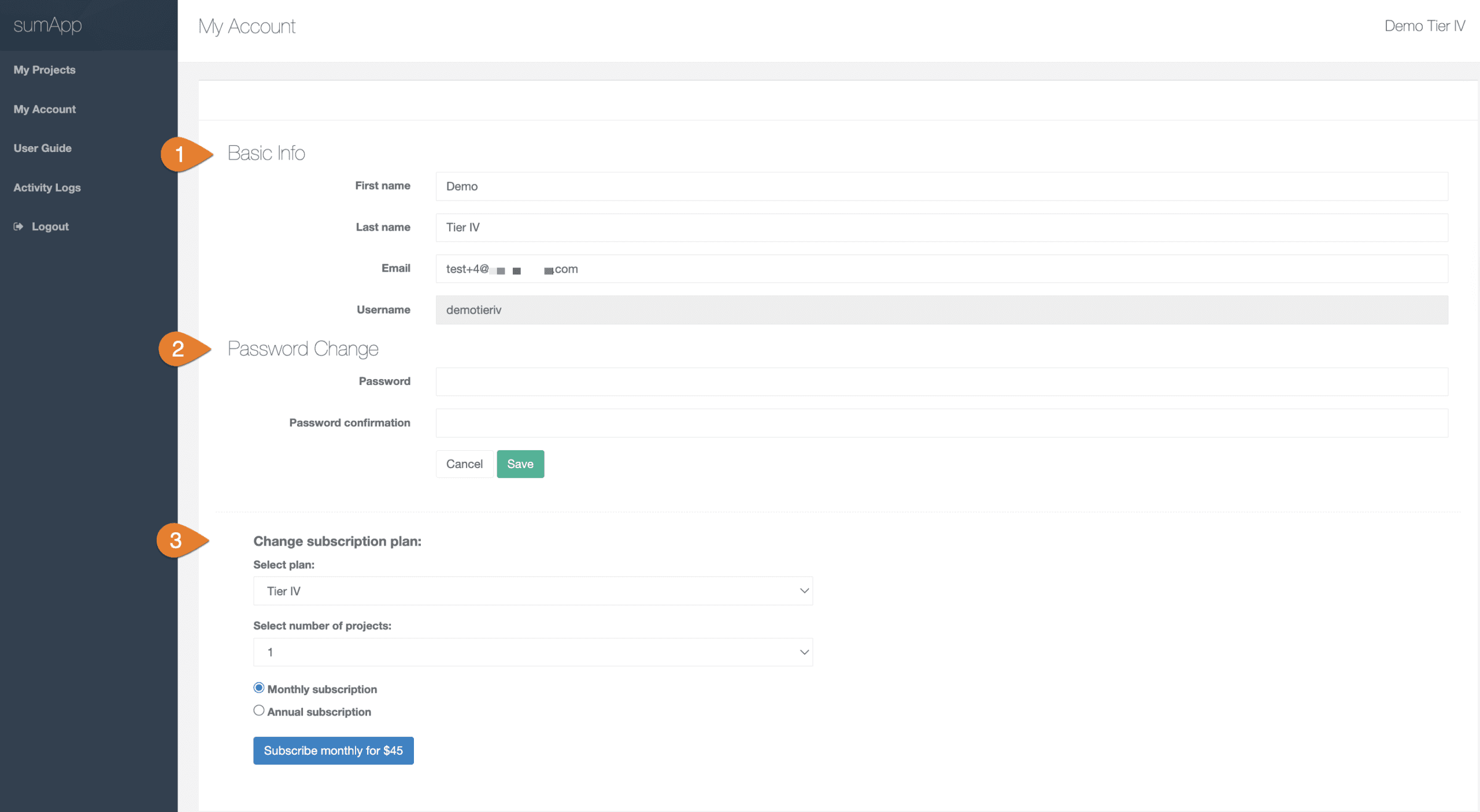
Task: Click the sumApp logo
Action: pos(47,25)
